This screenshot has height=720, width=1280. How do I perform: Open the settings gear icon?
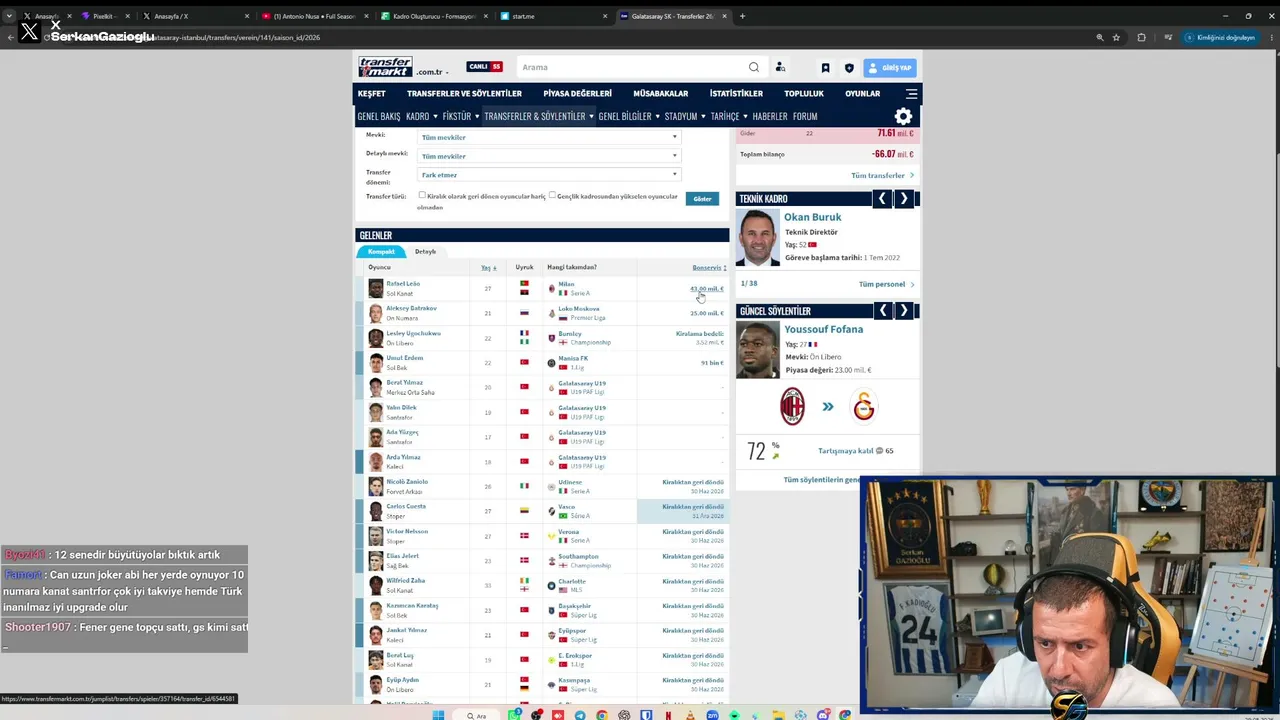click(x=903, y=116)
